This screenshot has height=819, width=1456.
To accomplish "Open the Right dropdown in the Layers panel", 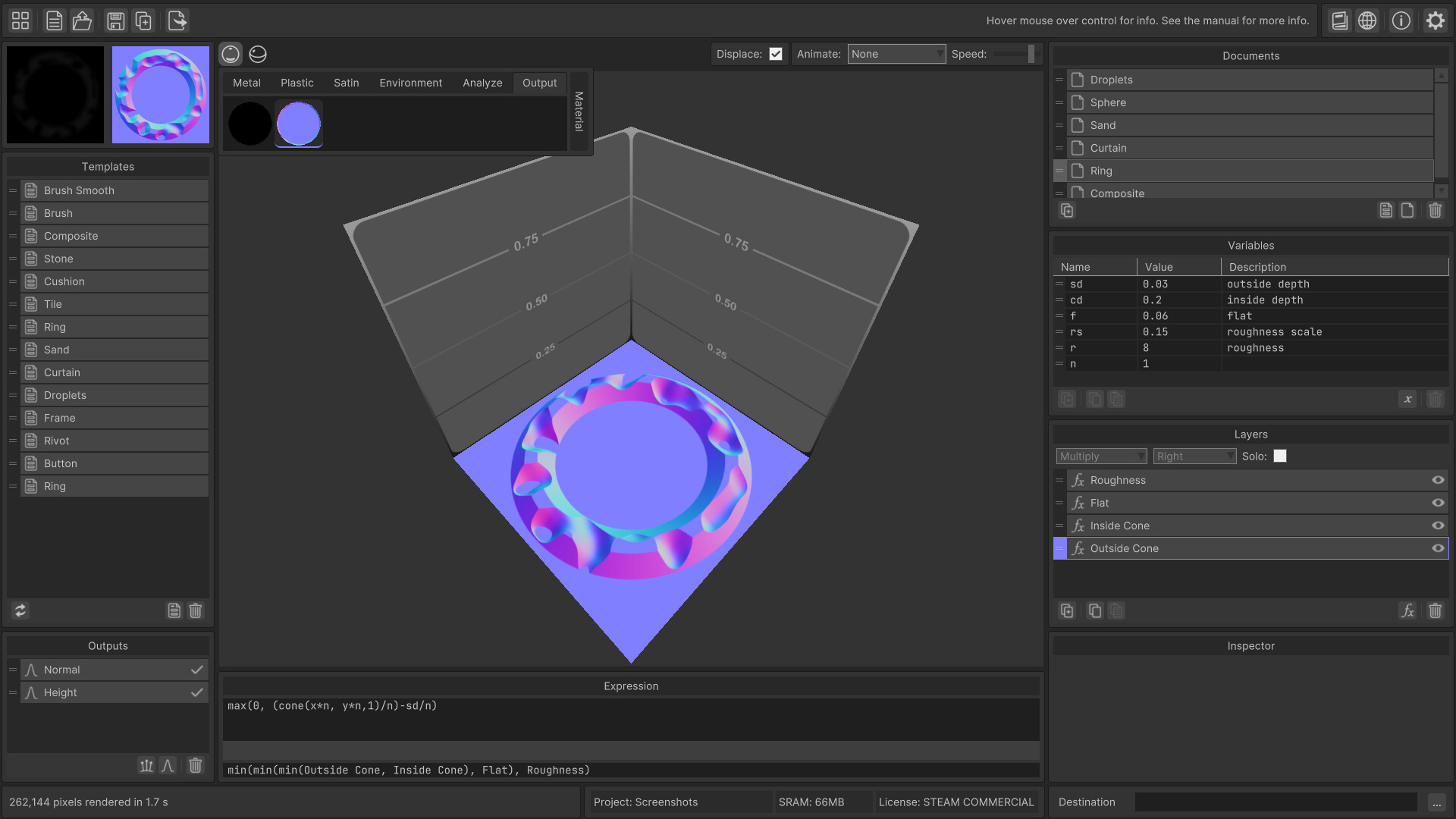I will [x=1194, y=456].
